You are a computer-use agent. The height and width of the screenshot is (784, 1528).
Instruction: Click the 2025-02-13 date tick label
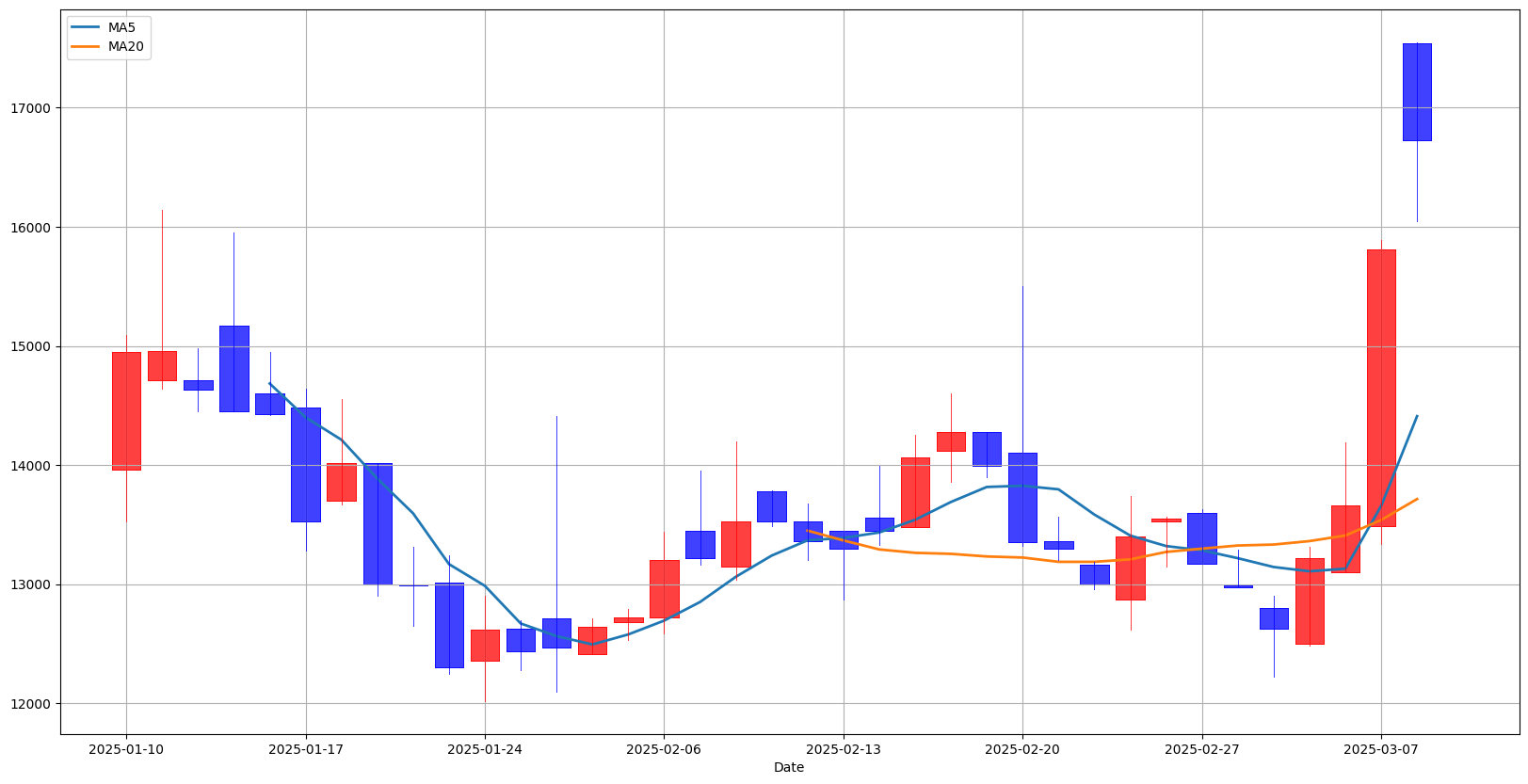[844, 749]
